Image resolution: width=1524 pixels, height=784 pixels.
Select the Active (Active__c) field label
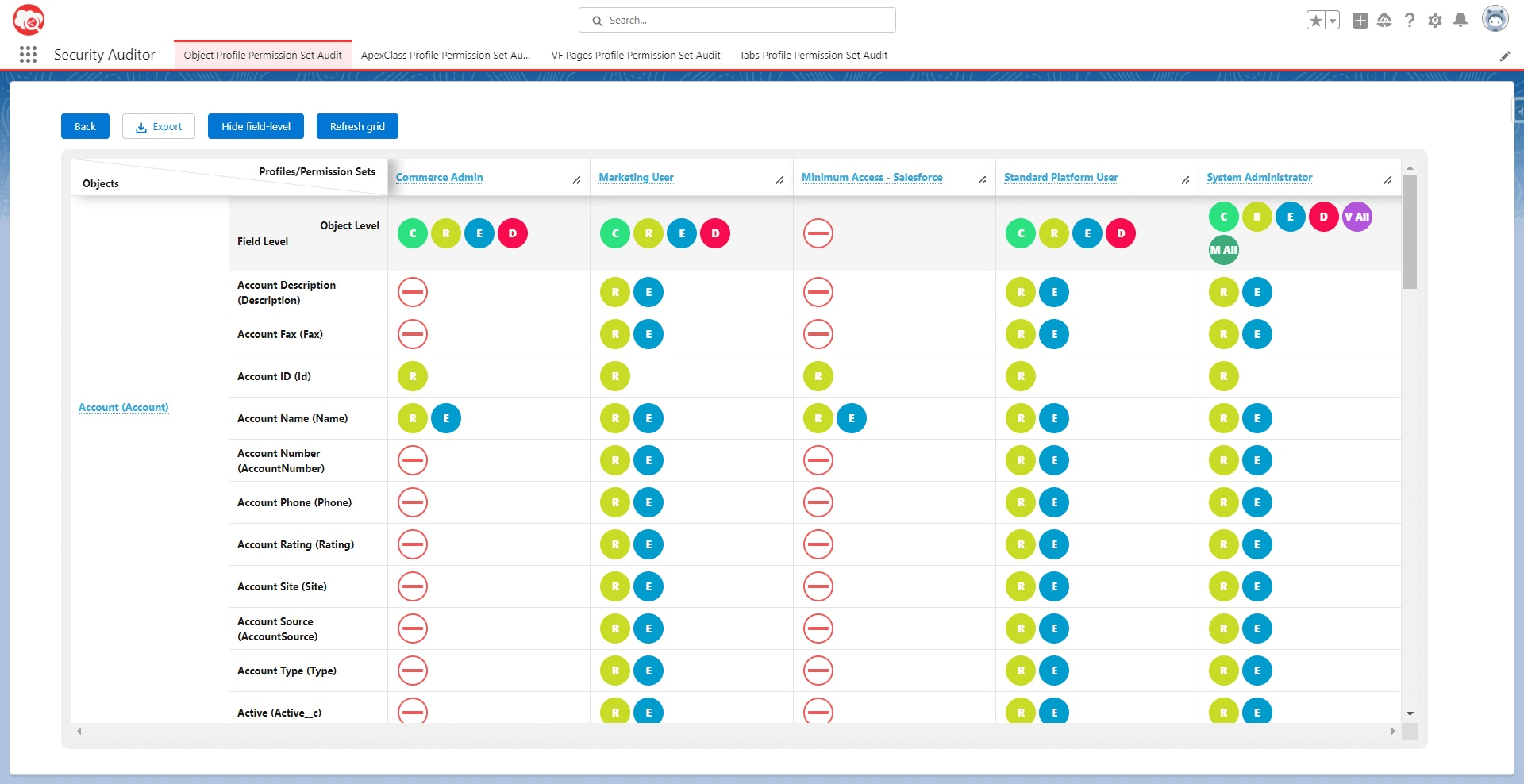279,713
